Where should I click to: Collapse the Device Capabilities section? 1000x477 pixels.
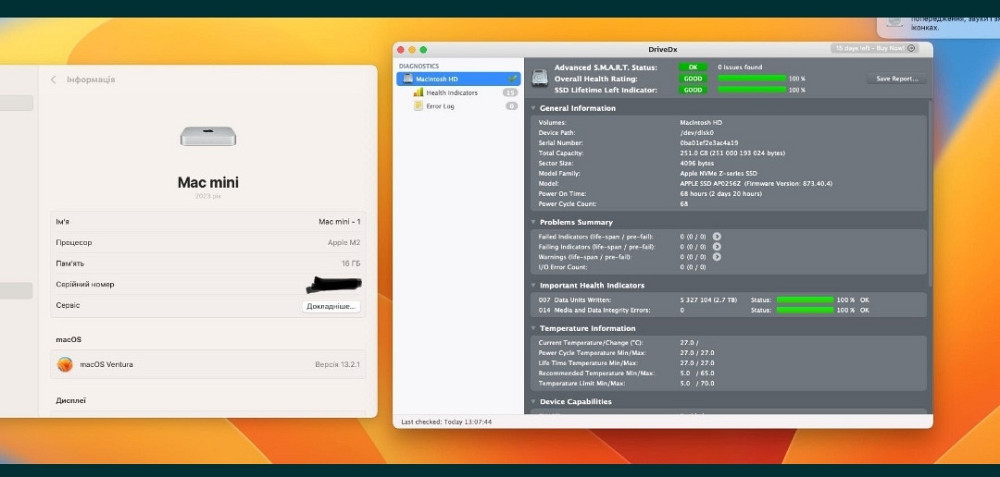click(534, 402)
